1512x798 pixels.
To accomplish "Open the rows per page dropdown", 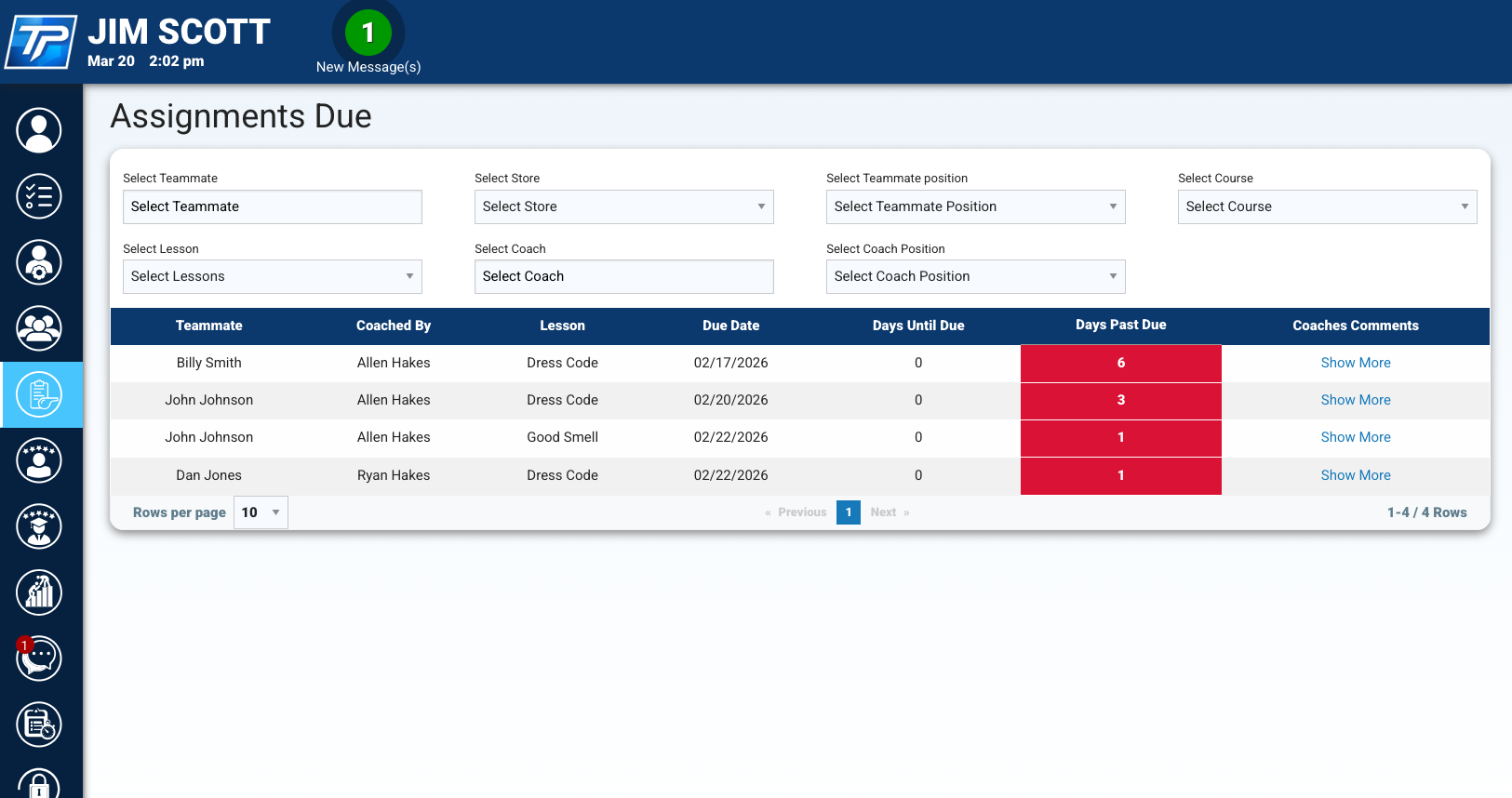I will (261, 512).
